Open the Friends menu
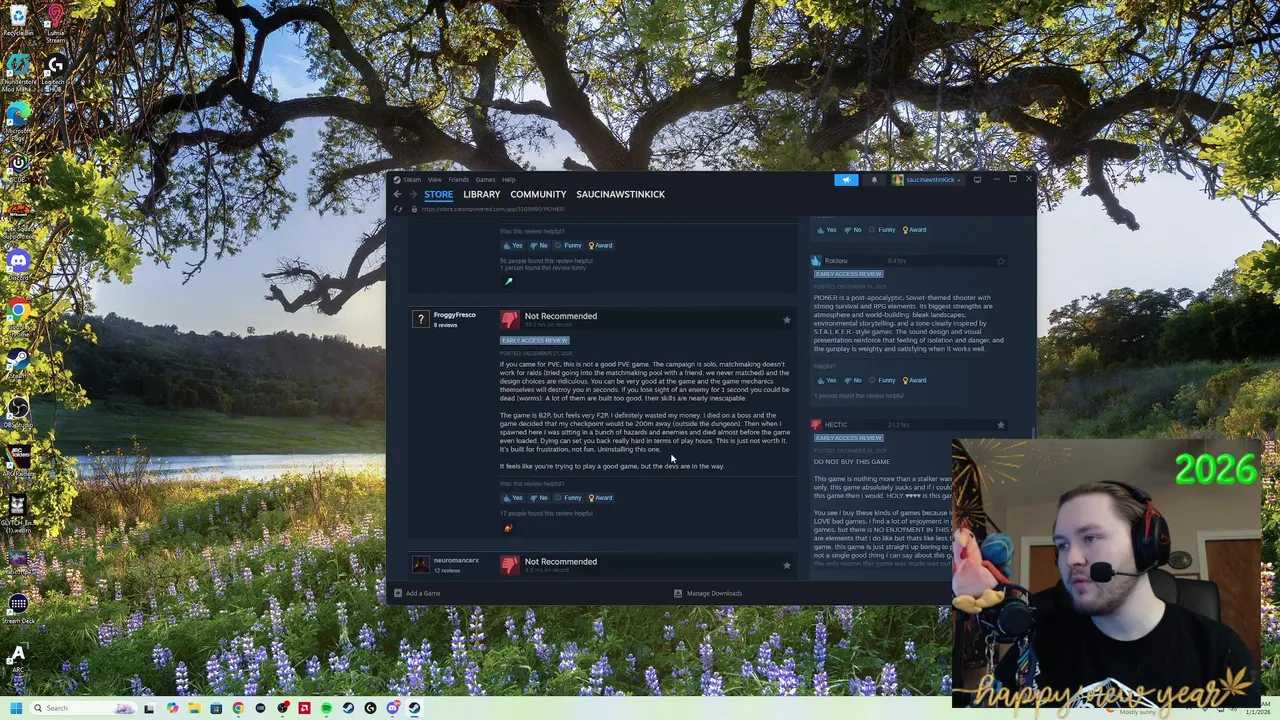Image resolution: width=1280 pixels, height=720 pixels. pos(458,180)
